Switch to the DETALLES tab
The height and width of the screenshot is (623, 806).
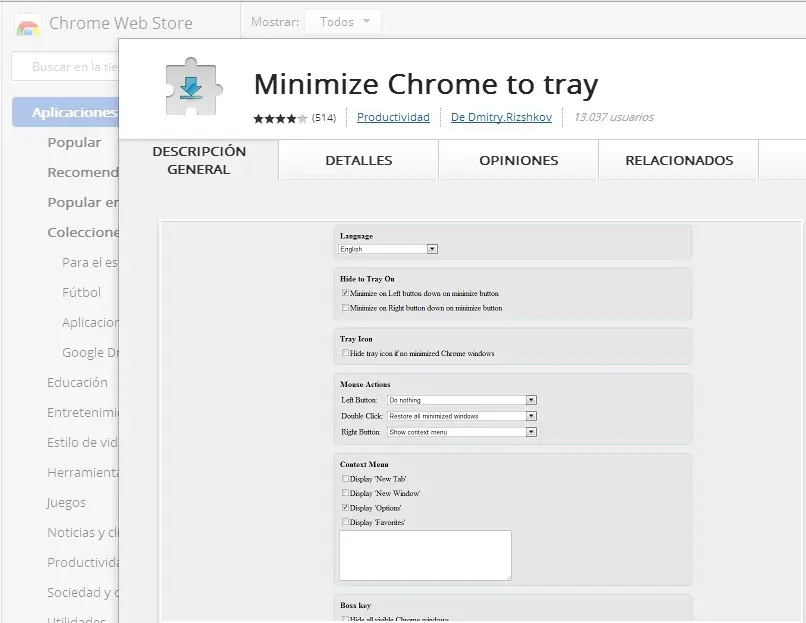[x=359, y=160]
